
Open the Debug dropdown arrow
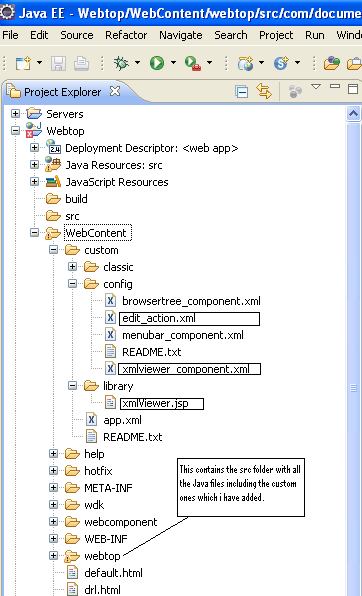[x=137, y=62]
